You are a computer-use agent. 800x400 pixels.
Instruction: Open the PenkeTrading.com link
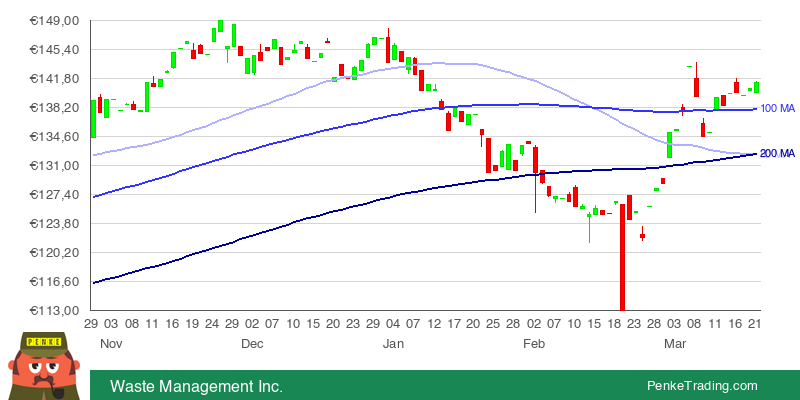[x=702, y=386]
